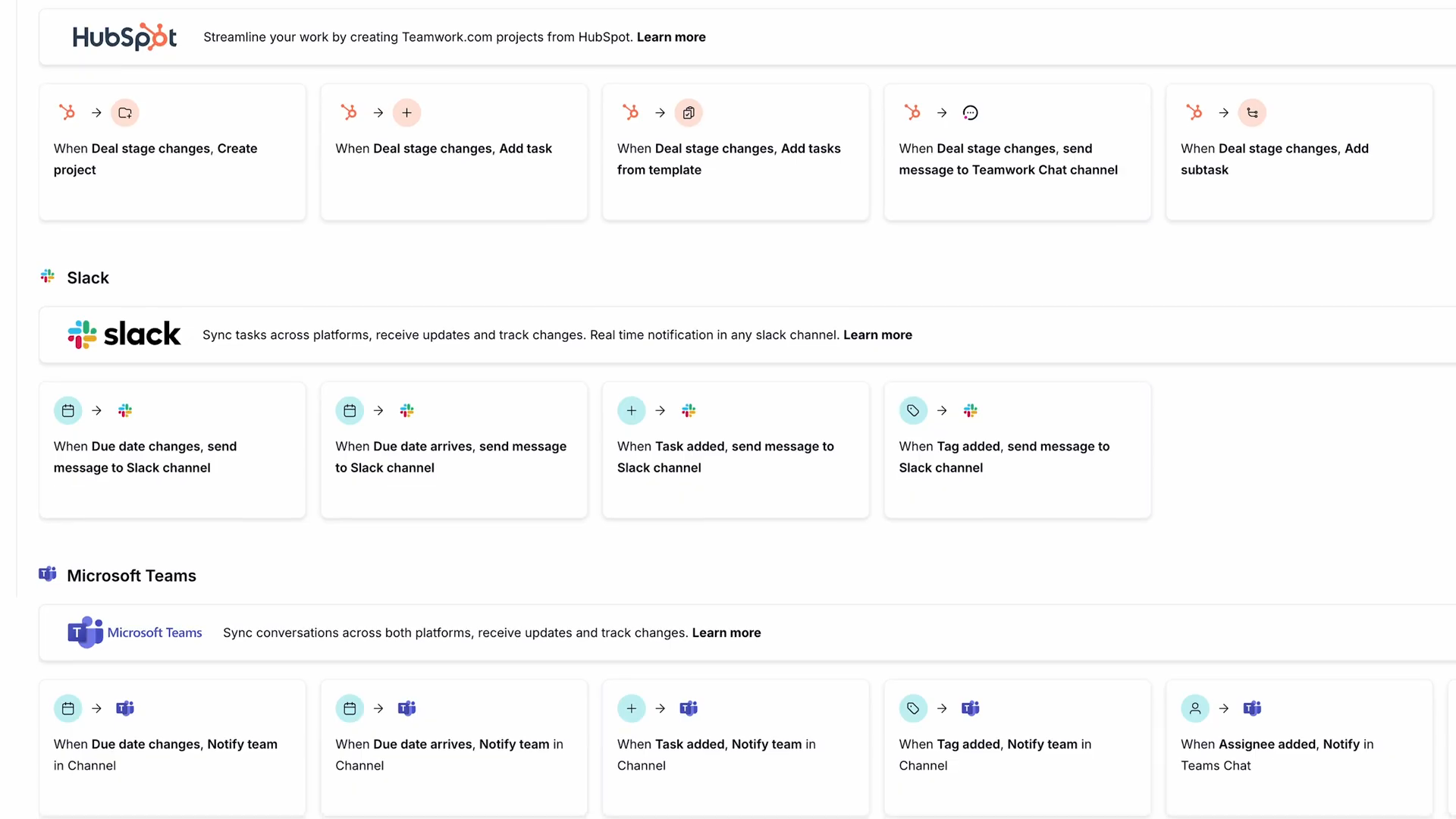
Task: Click the Slack icon in the Task added Slack card
Action: tap(689, 411)
